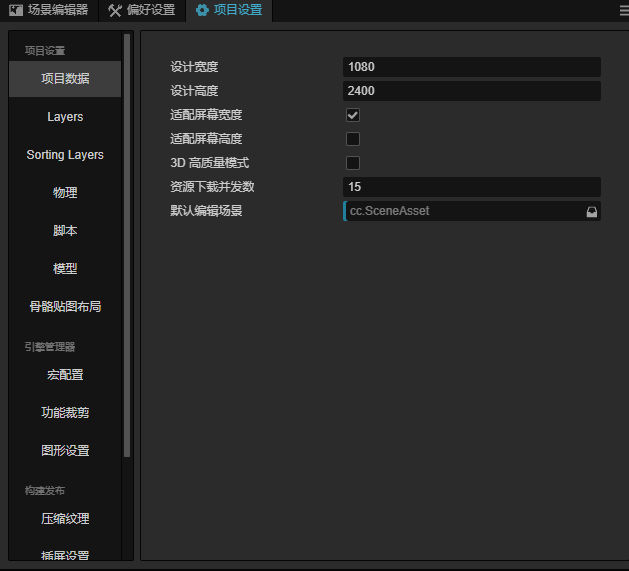Viewport: 629px width, 571px height.
Task: Click the cc.SceneAsset default scene field
Action: [472, 211]
